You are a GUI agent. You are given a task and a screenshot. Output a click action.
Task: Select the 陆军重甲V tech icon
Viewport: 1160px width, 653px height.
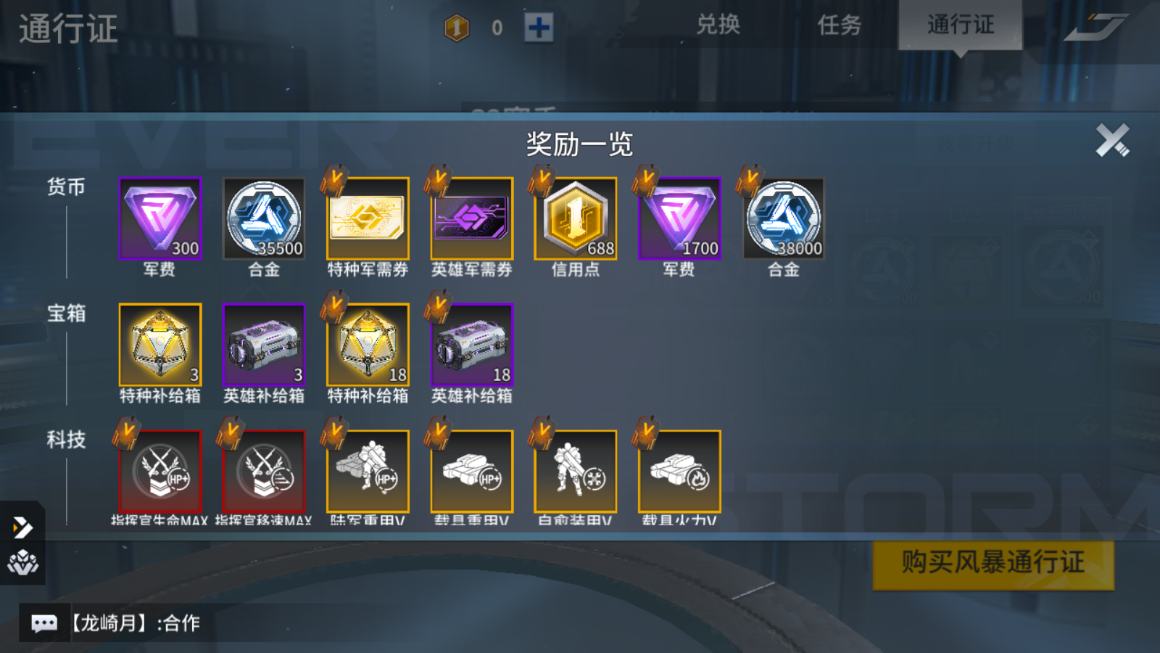[x=368, y=471]
